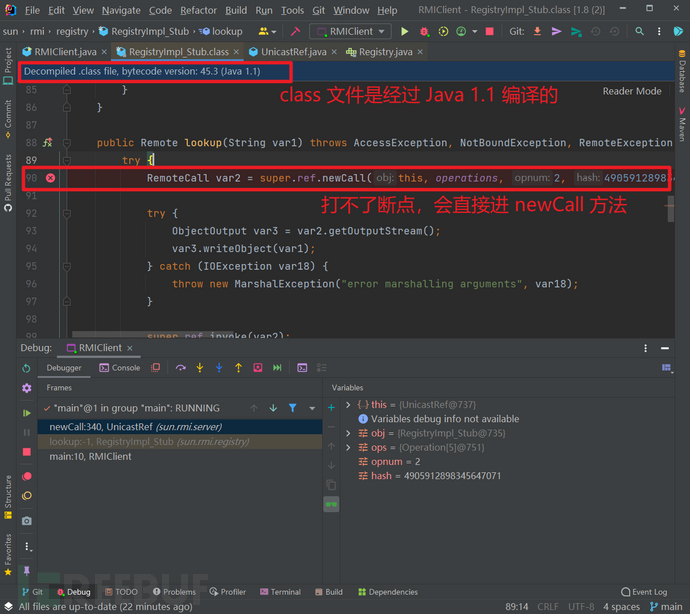The image size is (690, 614).
Task: Open the Refactor menu
Action: [198, 10]
